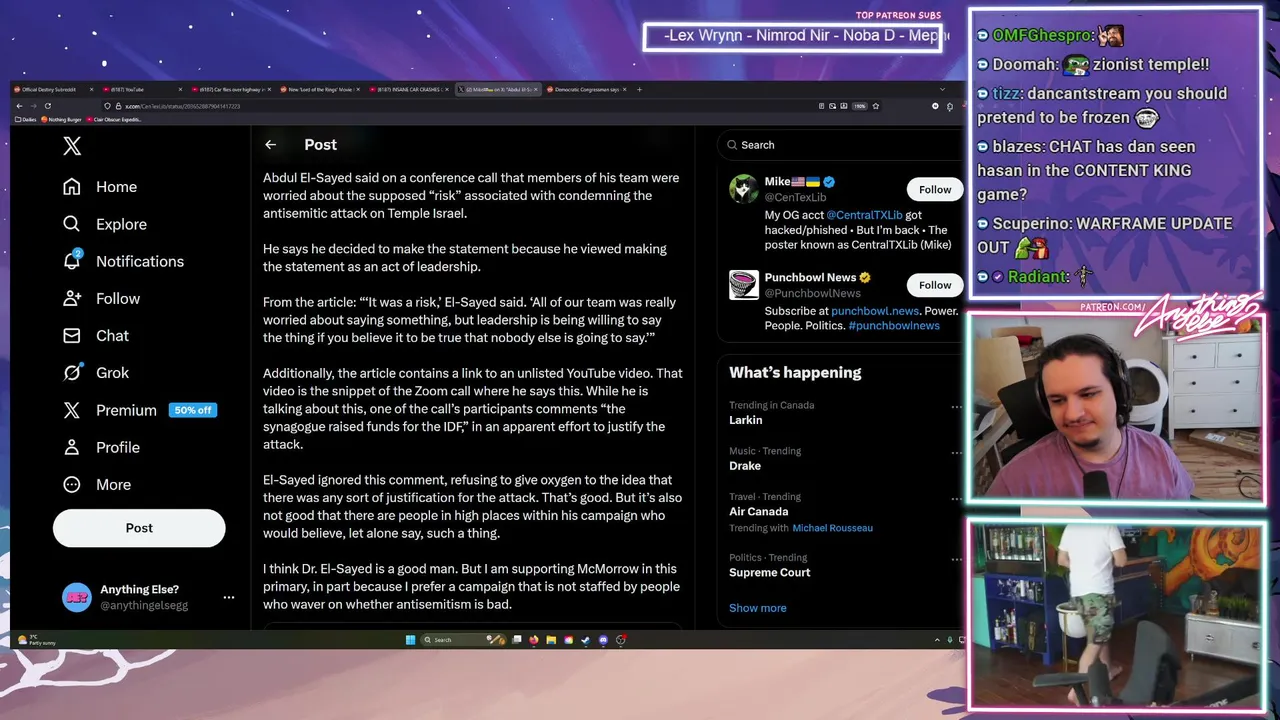Click Mike's verified badge
This screenshot has height=720, width=1280.
pos(829,182)
